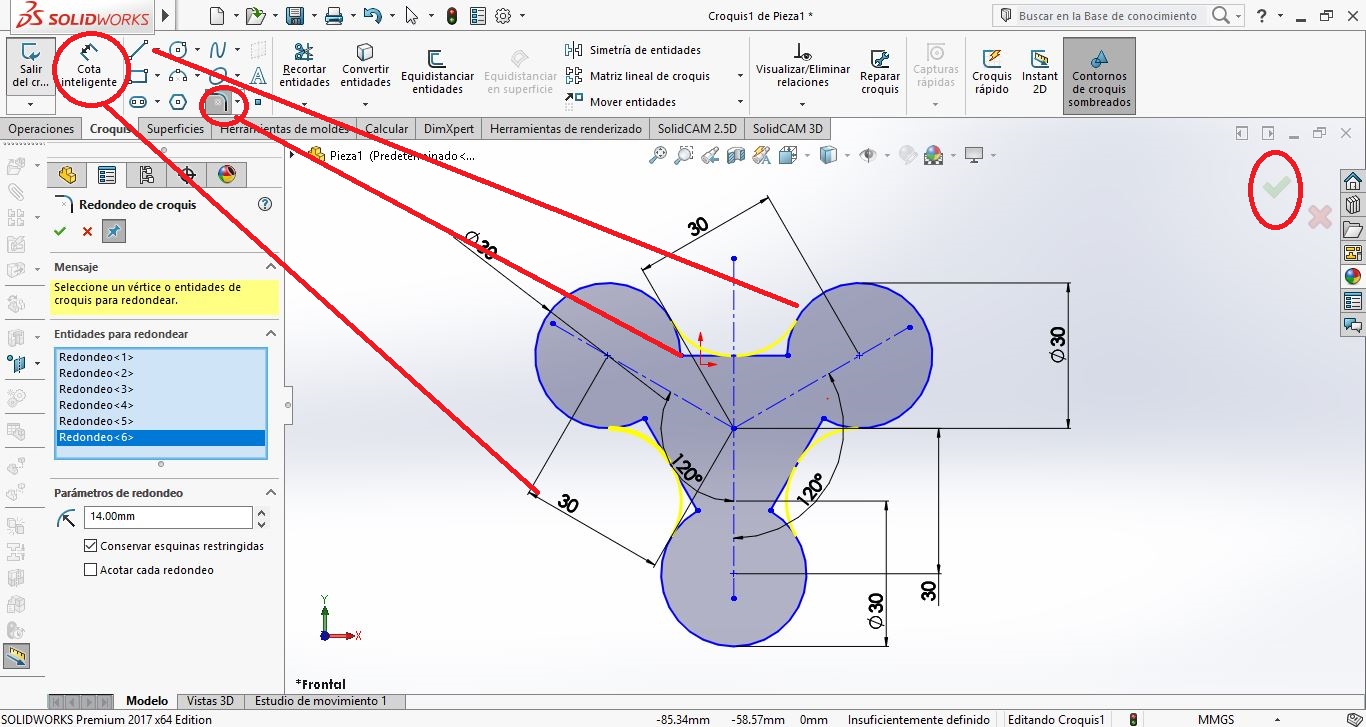Expand the SolidWorks main menu arrow
The width and height of the screenshot is (1366, 727).
(x=165, y=16)
